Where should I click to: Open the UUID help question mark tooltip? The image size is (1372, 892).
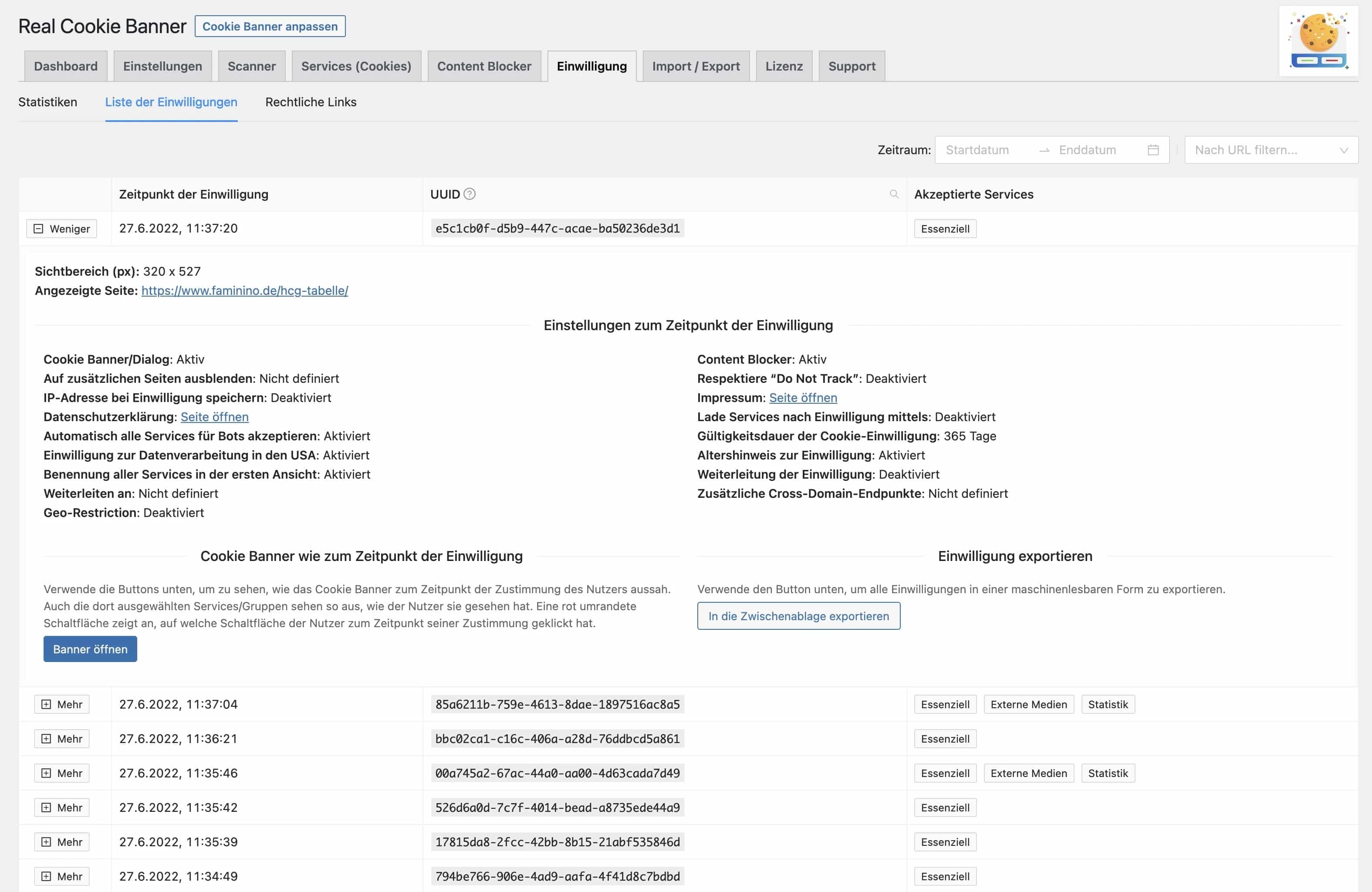click(468, 194)
